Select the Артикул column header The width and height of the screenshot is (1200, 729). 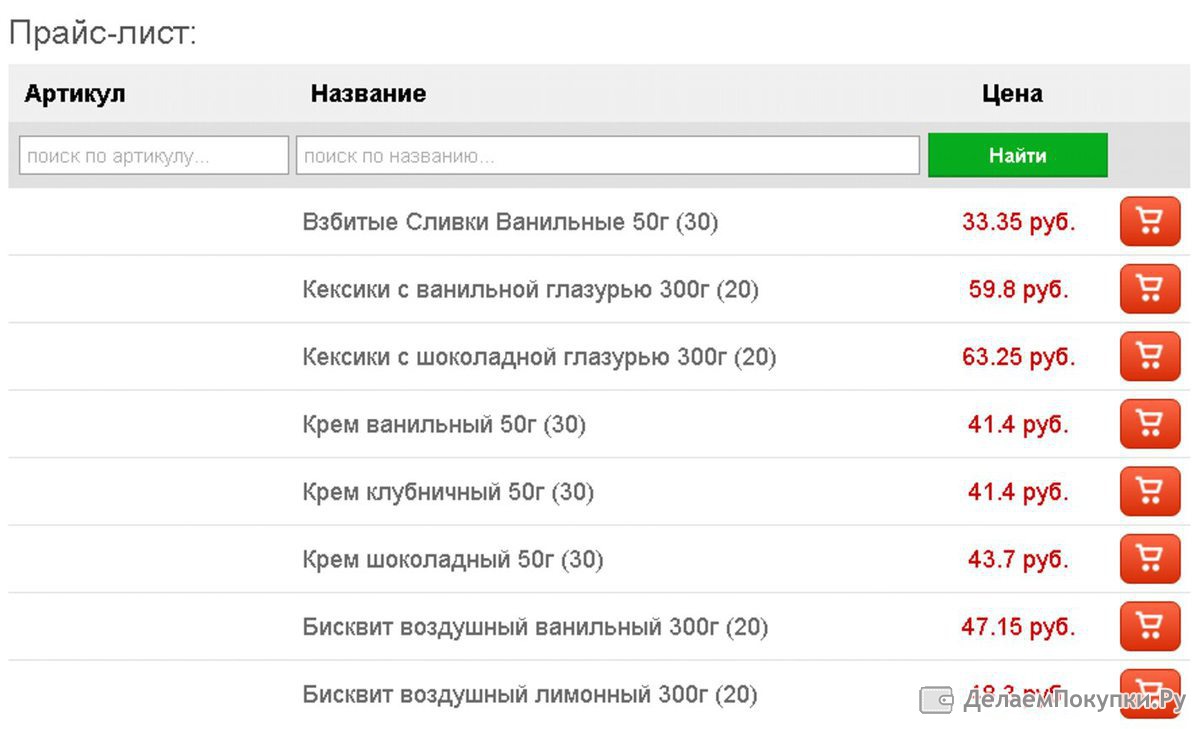[75, 94]
